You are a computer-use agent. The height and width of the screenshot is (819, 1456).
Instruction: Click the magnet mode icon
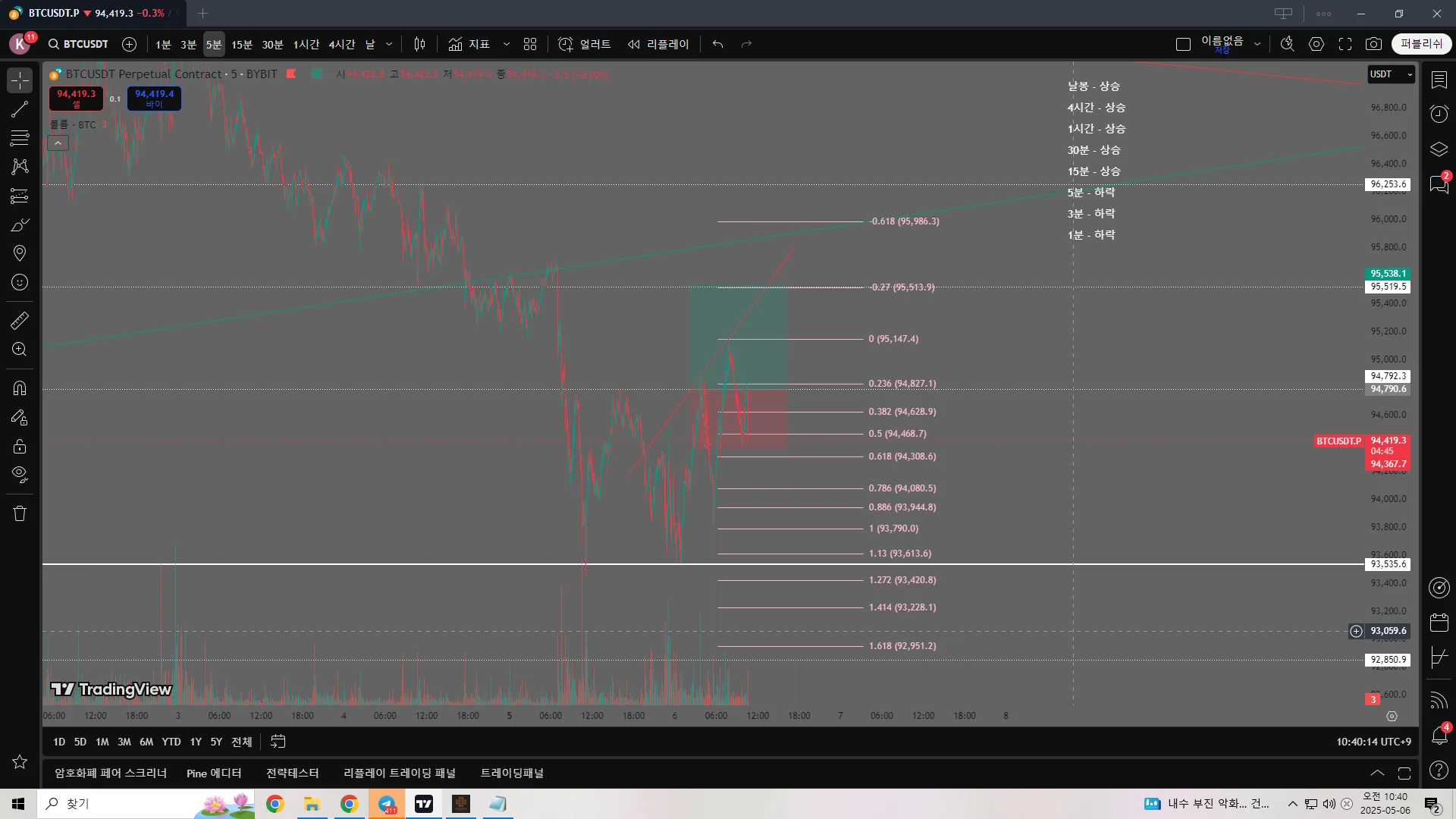point(20,388)
